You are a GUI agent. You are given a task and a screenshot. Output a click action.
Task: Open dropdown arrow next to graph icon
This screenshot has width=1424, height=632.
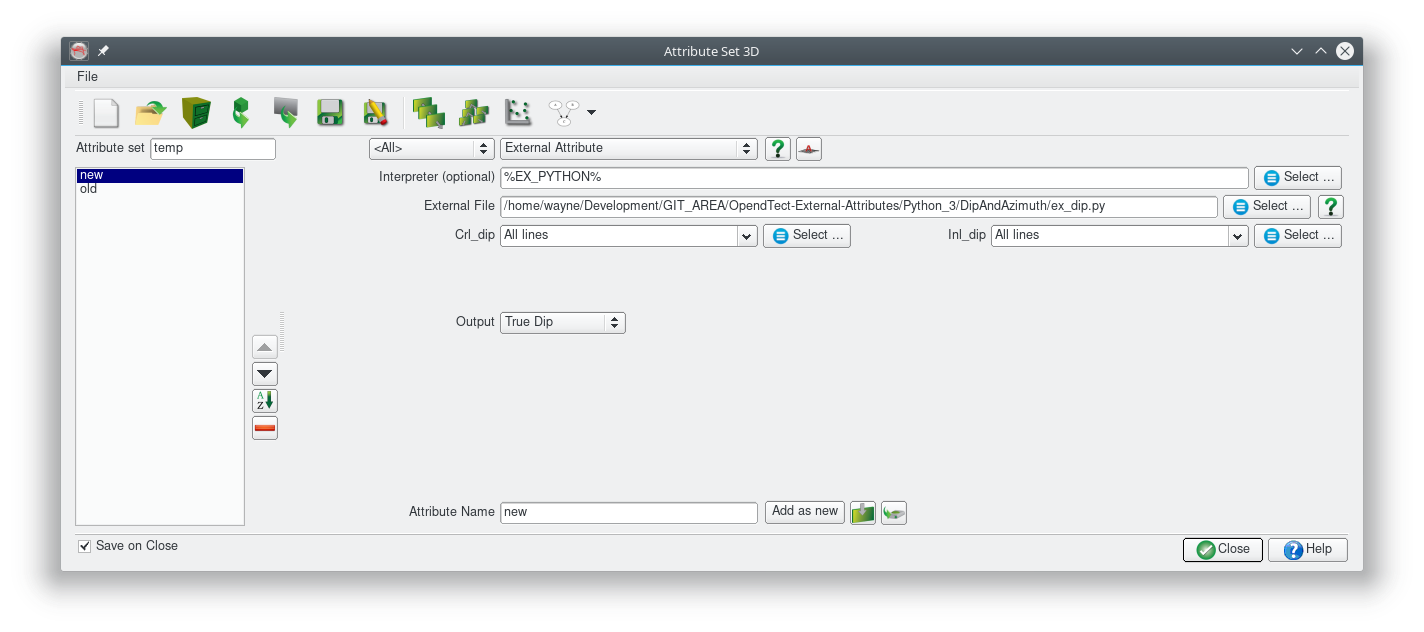[x=592, y=112]
